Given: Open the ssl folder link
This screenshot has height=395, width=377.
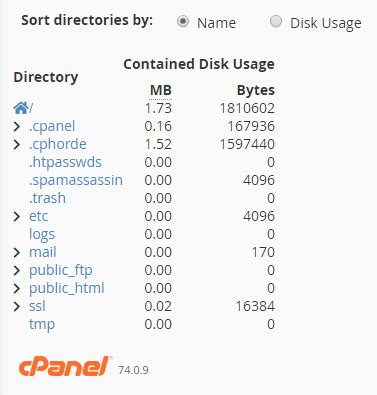Looking at the screenshot, I should [x=37, y=306].
